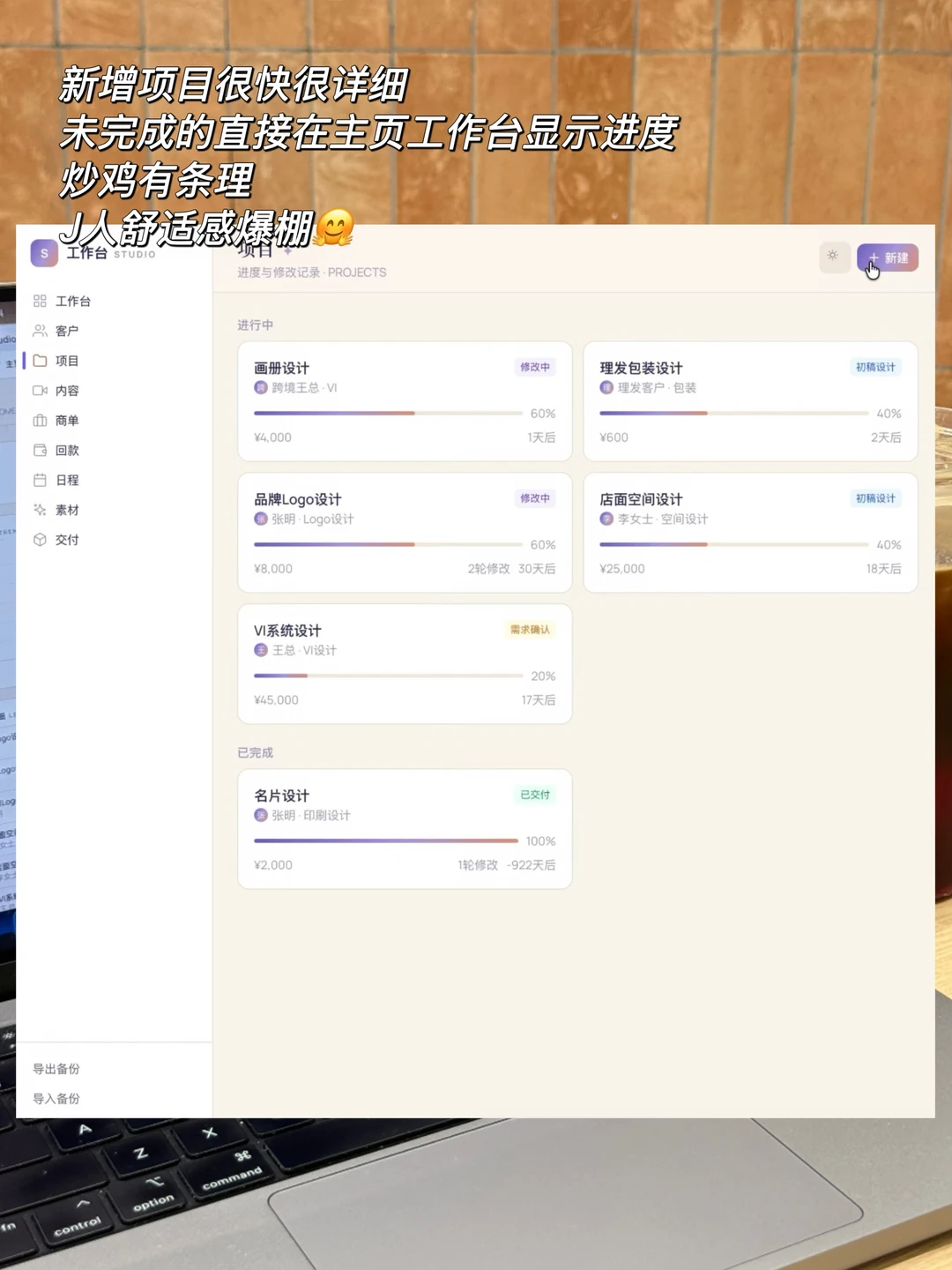Open the 客户 people icon in sidebar
The image size is (952, 1270).
pyautogui.click(x=40, y=331)
